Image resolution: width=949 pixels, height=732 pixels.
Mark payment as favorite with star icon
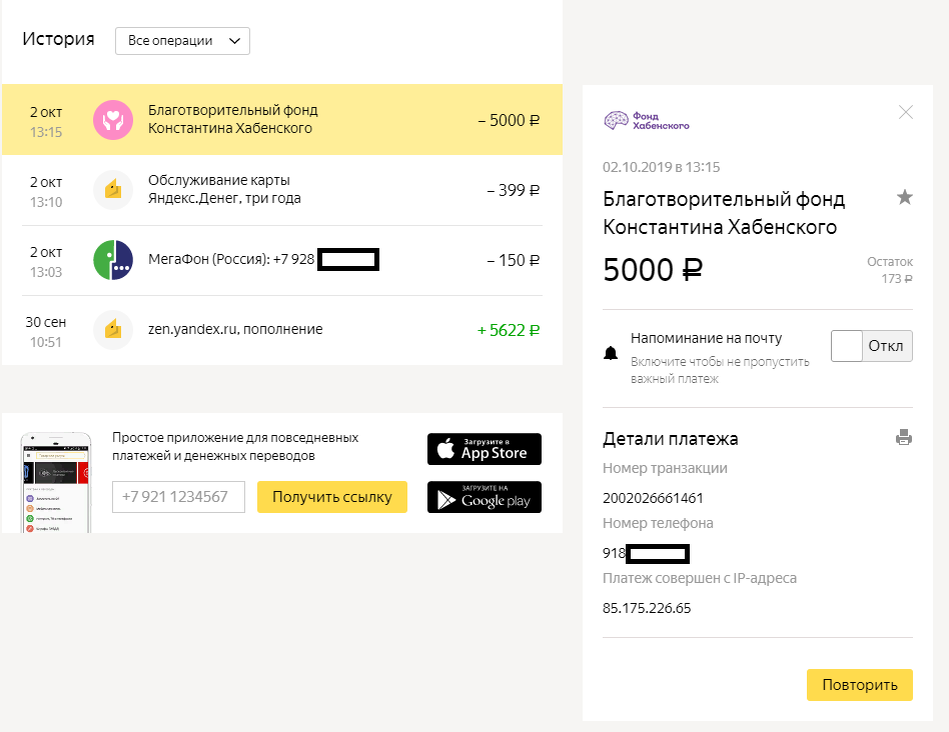pos(905,198)
